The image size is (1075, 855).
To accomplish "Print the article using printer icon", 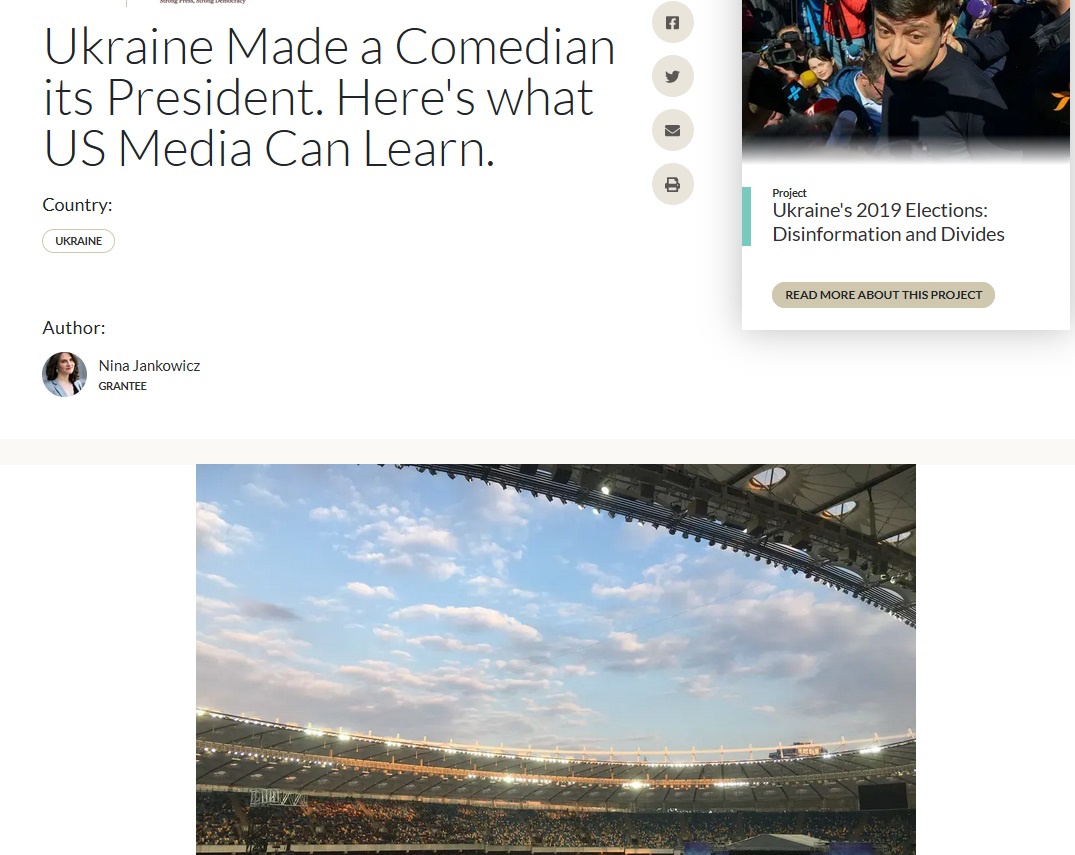I will pyautogui.click(x=673, y=184).
